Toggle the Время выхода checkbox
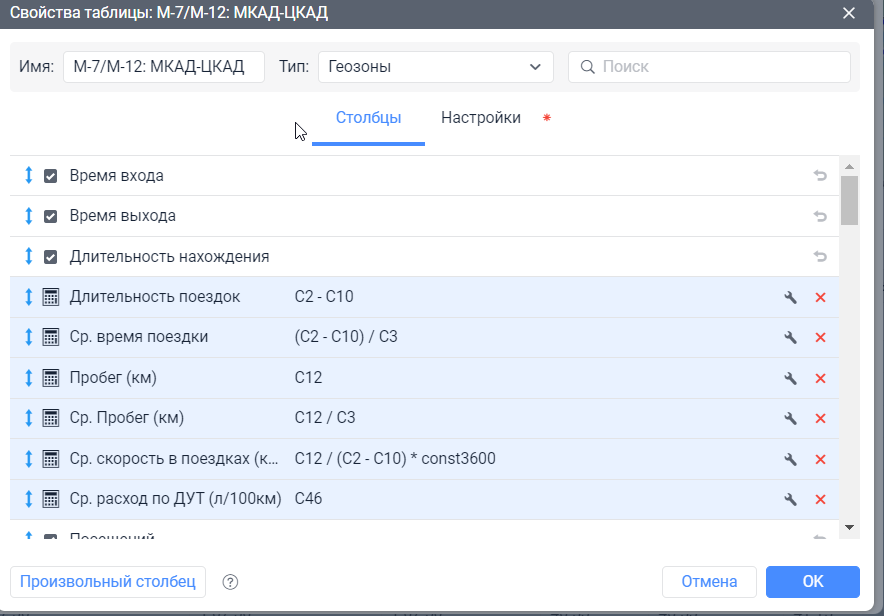 point(51,216)
